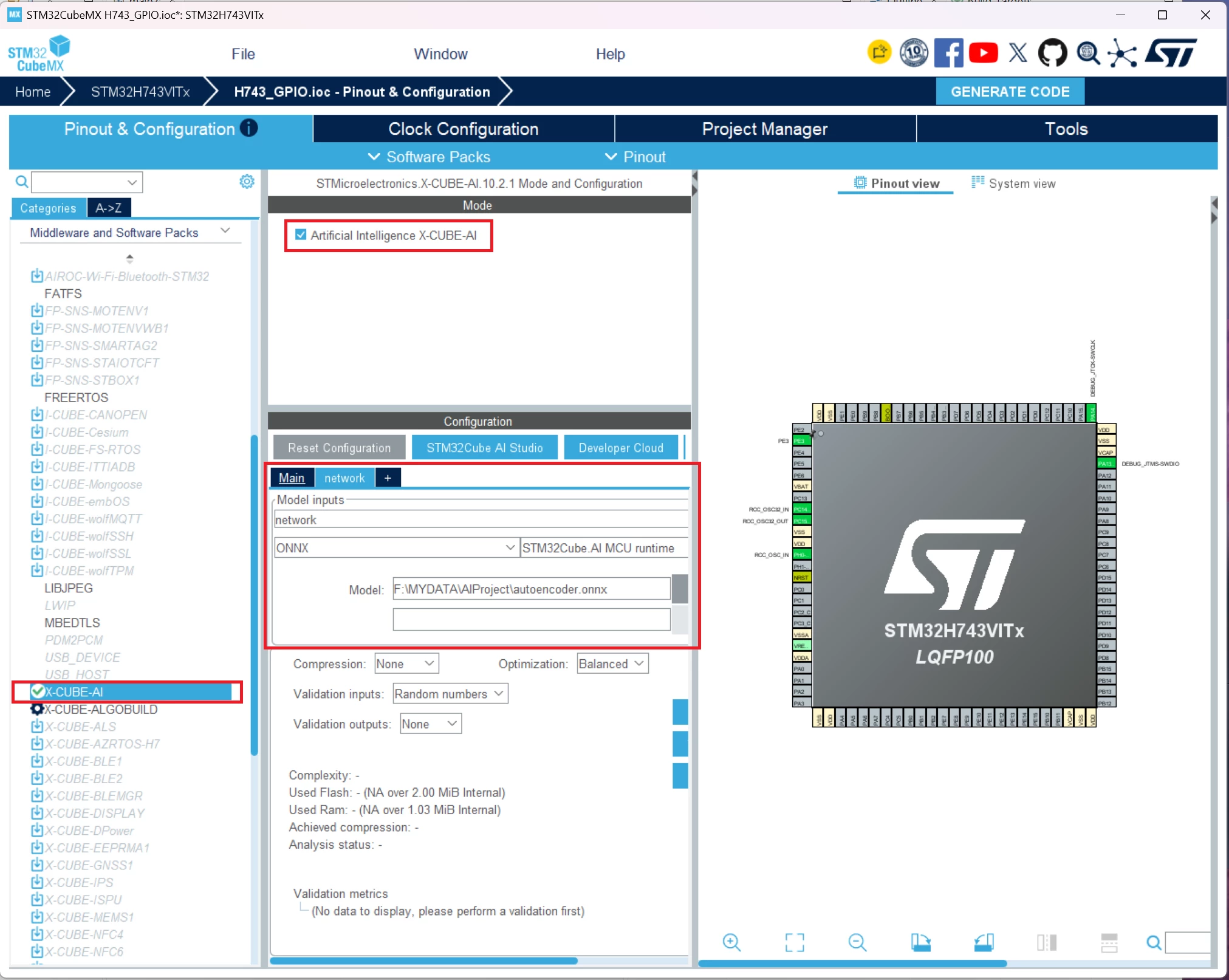
Task: Switch to Project Manager tab
Action: [765, 129]
